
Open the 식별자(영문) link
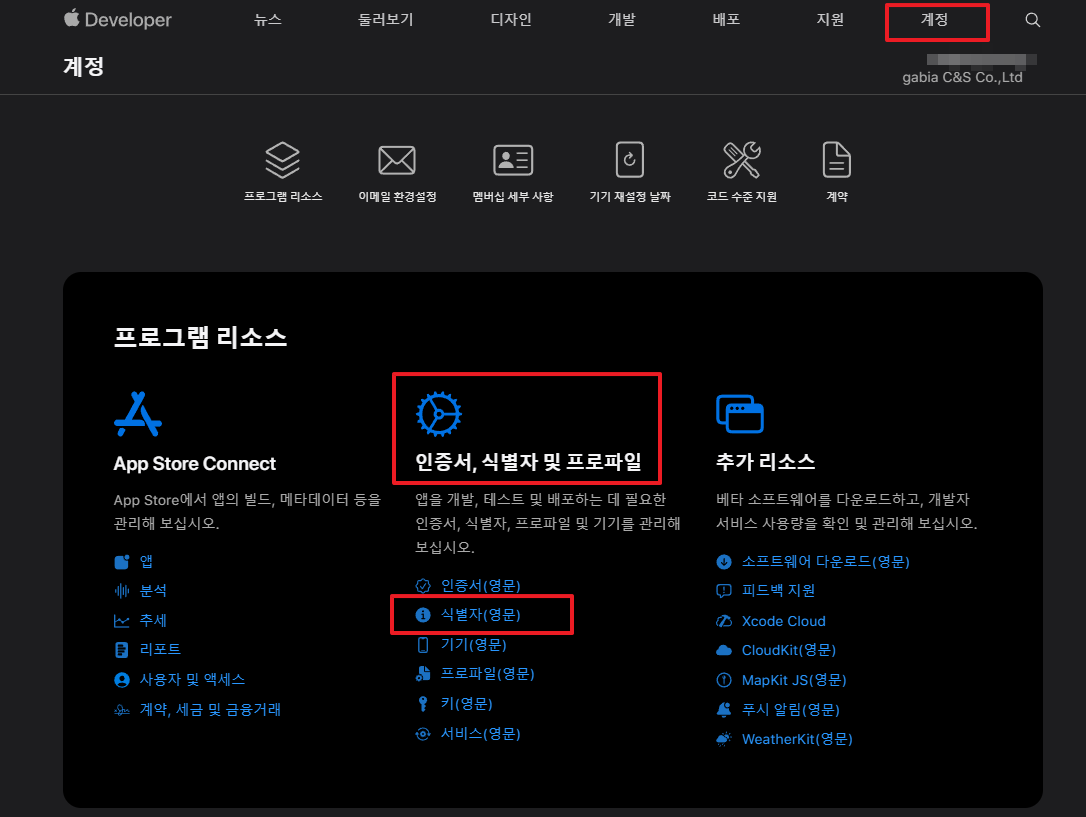click(481, 615)
